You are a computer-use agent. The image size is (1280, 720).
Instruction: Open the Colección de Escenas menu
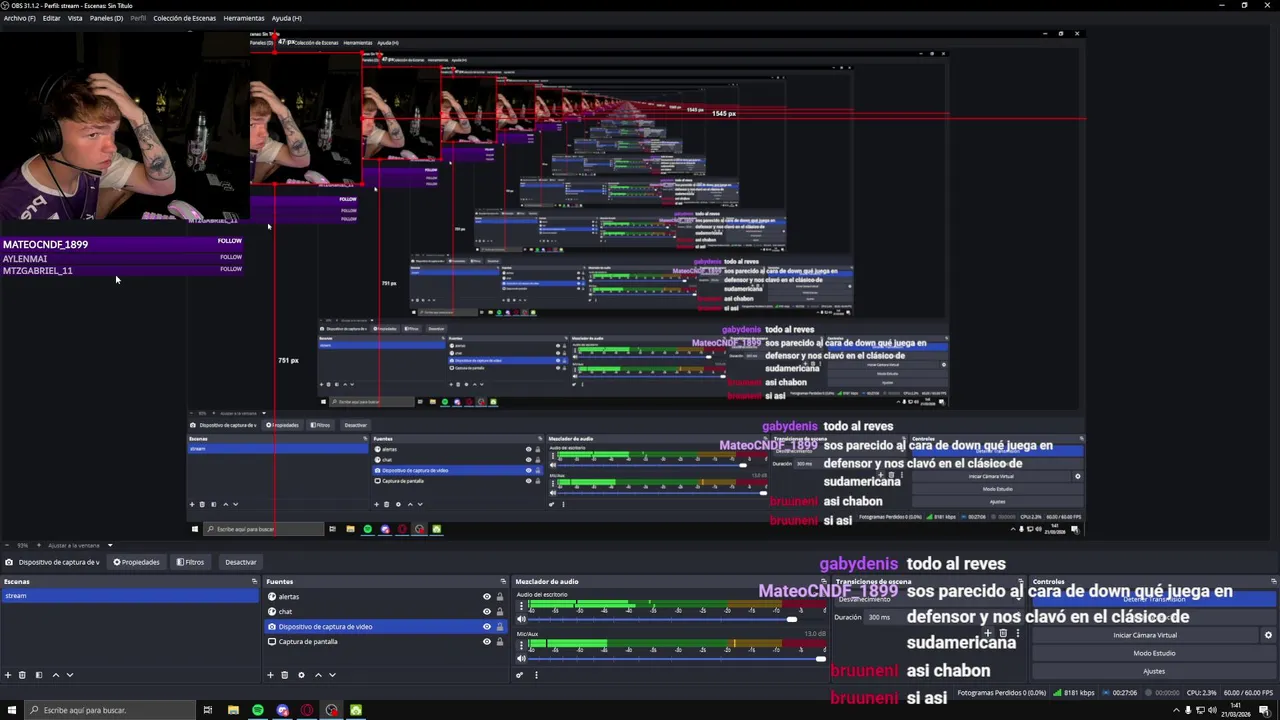click(184, 18)
